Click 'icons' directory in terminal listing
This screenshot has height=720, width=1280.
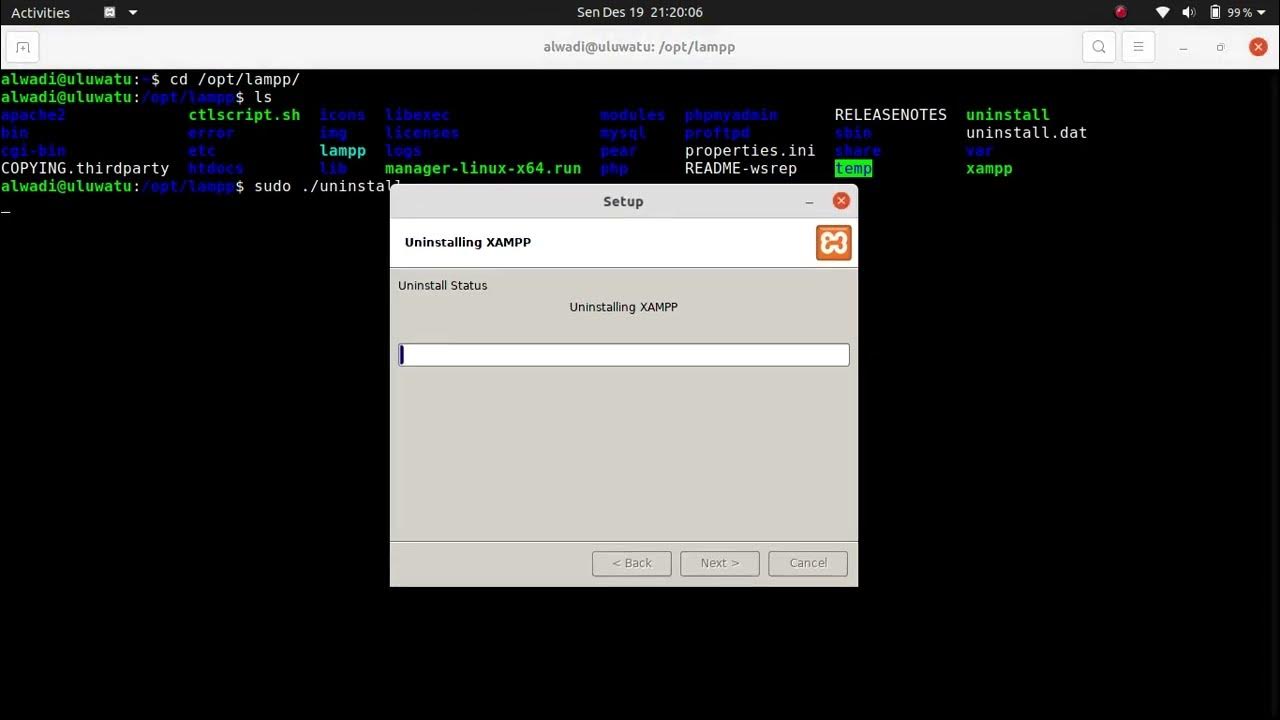[343, 115]
